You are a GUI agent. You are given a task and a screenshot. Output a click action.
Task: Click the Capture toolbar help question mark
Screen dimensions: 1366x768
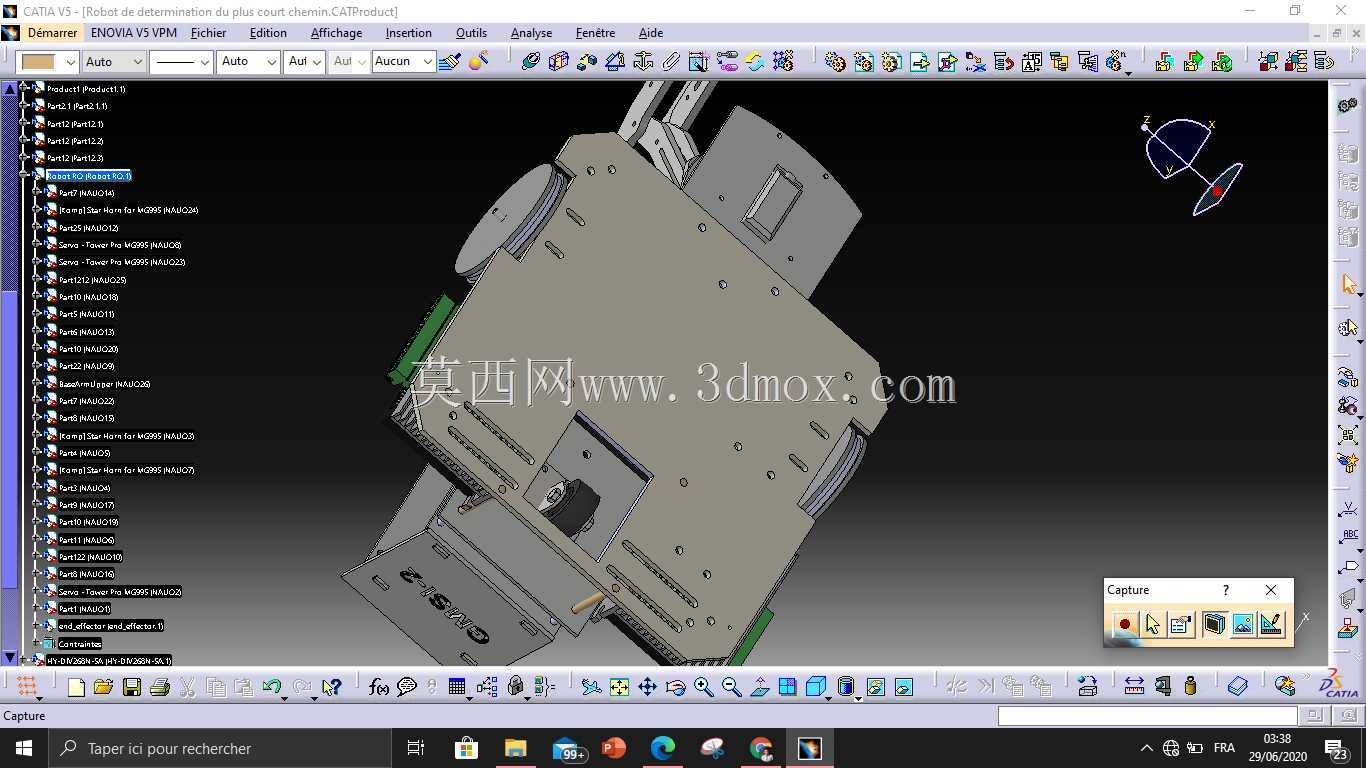click(1226, 590)
